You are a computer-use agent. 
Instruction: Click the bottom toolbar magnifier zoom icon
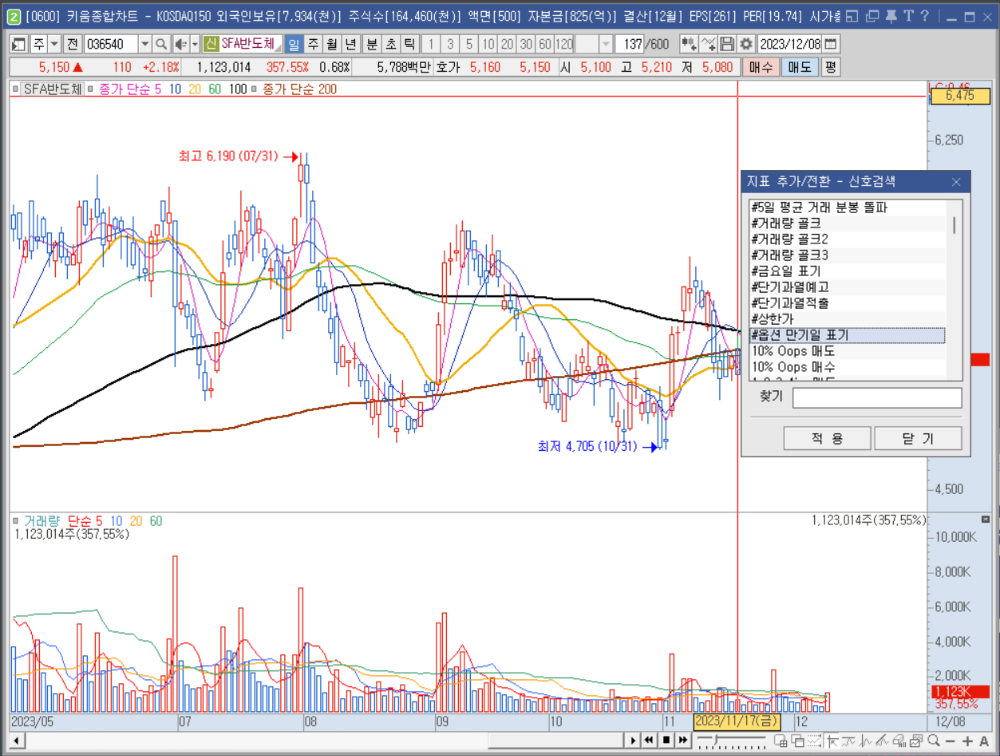click(x=934, y=740)
